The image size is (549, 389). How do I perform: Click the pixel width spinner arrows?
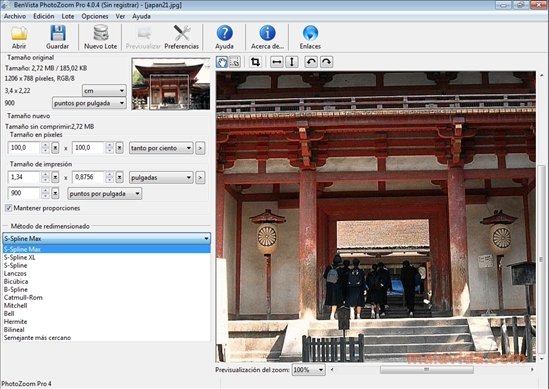point(45,148)
